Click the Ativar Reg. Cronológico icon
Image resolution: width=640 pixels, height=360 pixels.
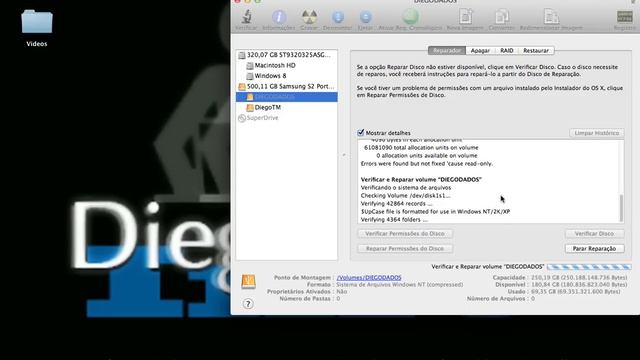410,17
